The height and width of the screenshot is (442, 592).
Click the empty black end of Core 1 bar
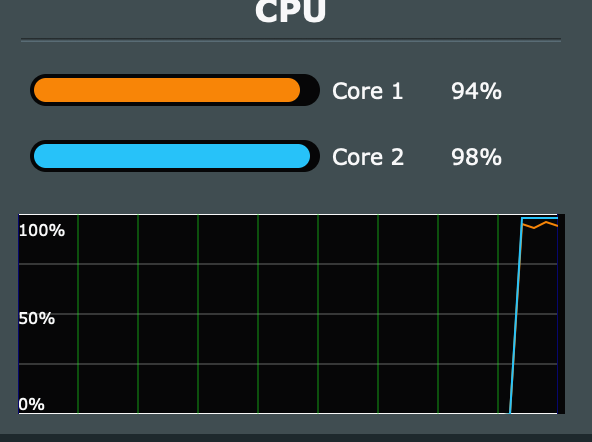point(310,90)
